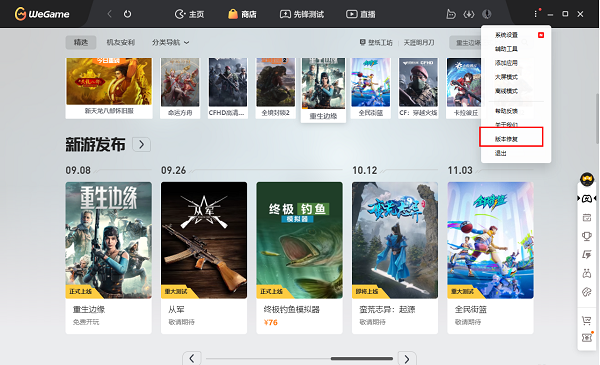The width and height of the screenshot is (600, 365).
Task: Open the 重生边缘 thumbnail in top row
Action: [323, 90]
